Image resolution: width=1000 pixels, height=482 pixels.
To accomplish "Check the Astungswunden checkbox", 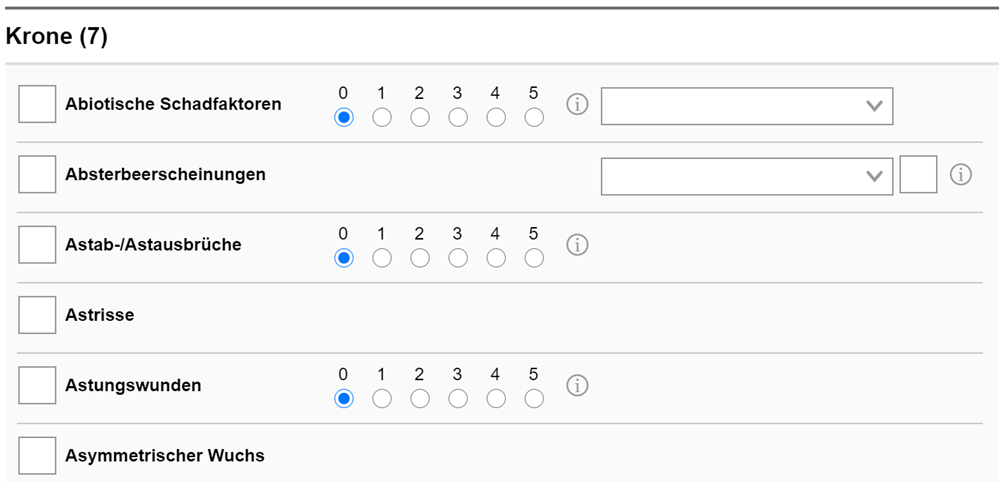I will click(37, 385).
